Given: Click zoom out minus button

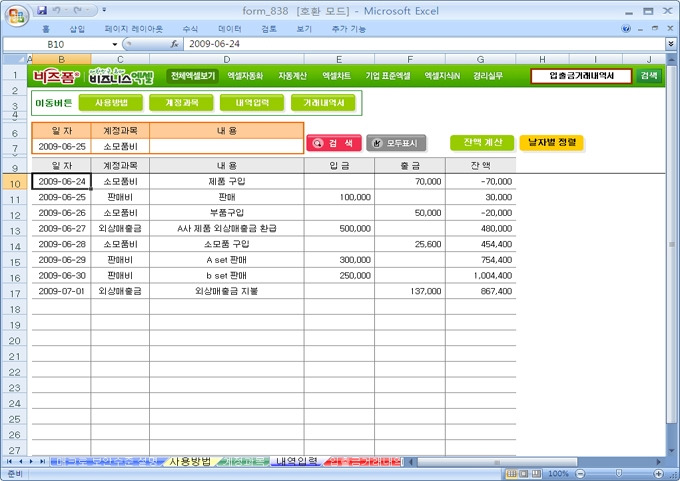Looking at the screenshot, I should pos(580,474).
